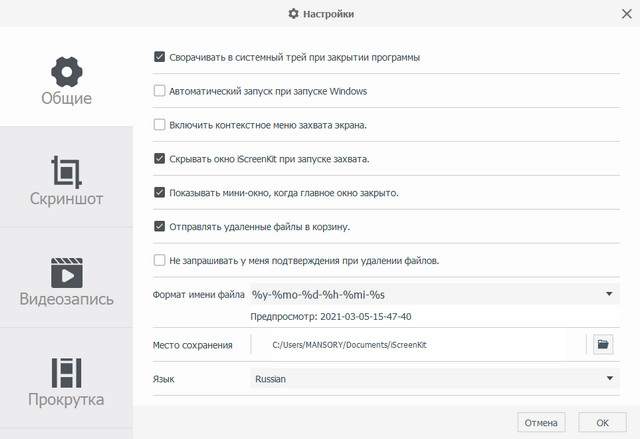
Task: Click the Формат имени файла label
Action: [x=198, y=295]
